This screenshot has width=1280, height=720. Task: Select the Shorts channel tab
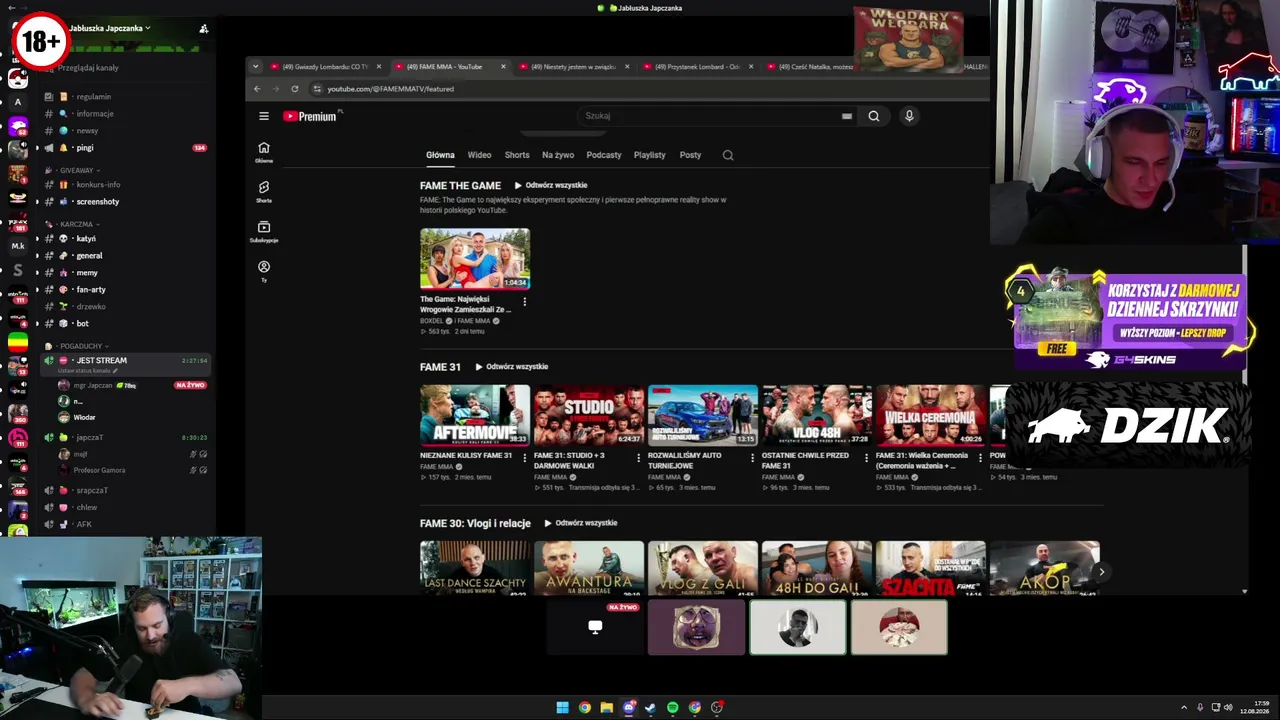517,155
